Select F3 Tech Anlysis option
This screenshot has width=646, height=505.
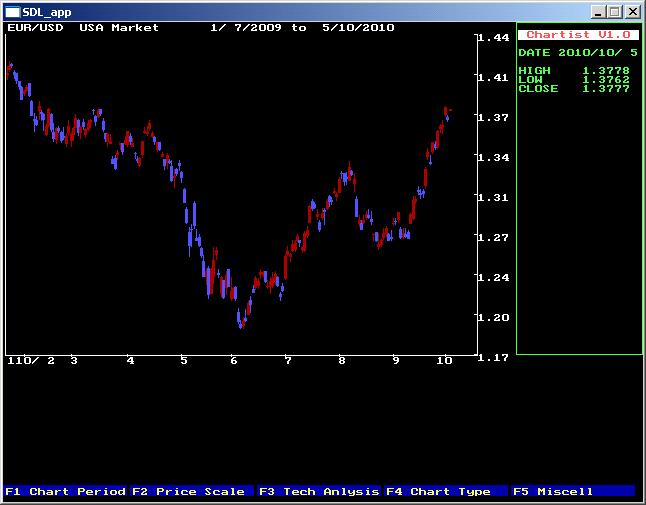click(x=319, y=491)
